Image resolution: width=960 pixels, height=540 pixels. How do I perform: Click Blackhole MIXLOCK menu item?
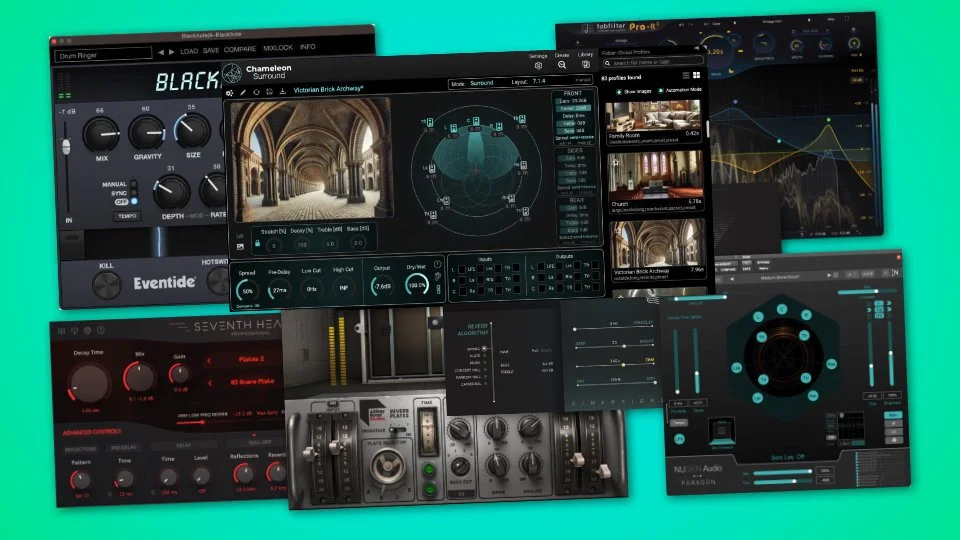pos(277,48)
